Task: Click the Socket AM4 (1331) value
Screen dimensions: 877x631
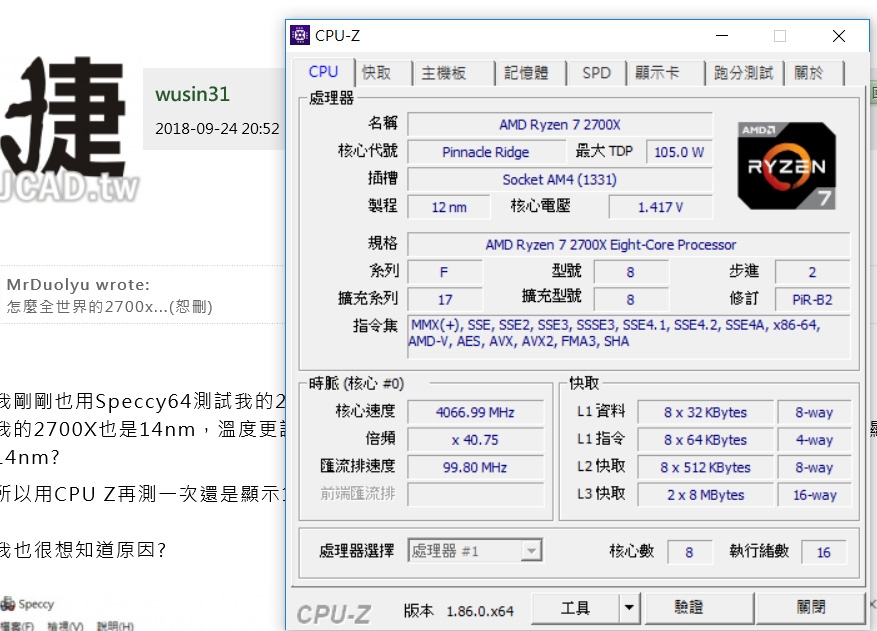Action: point(560,179)
